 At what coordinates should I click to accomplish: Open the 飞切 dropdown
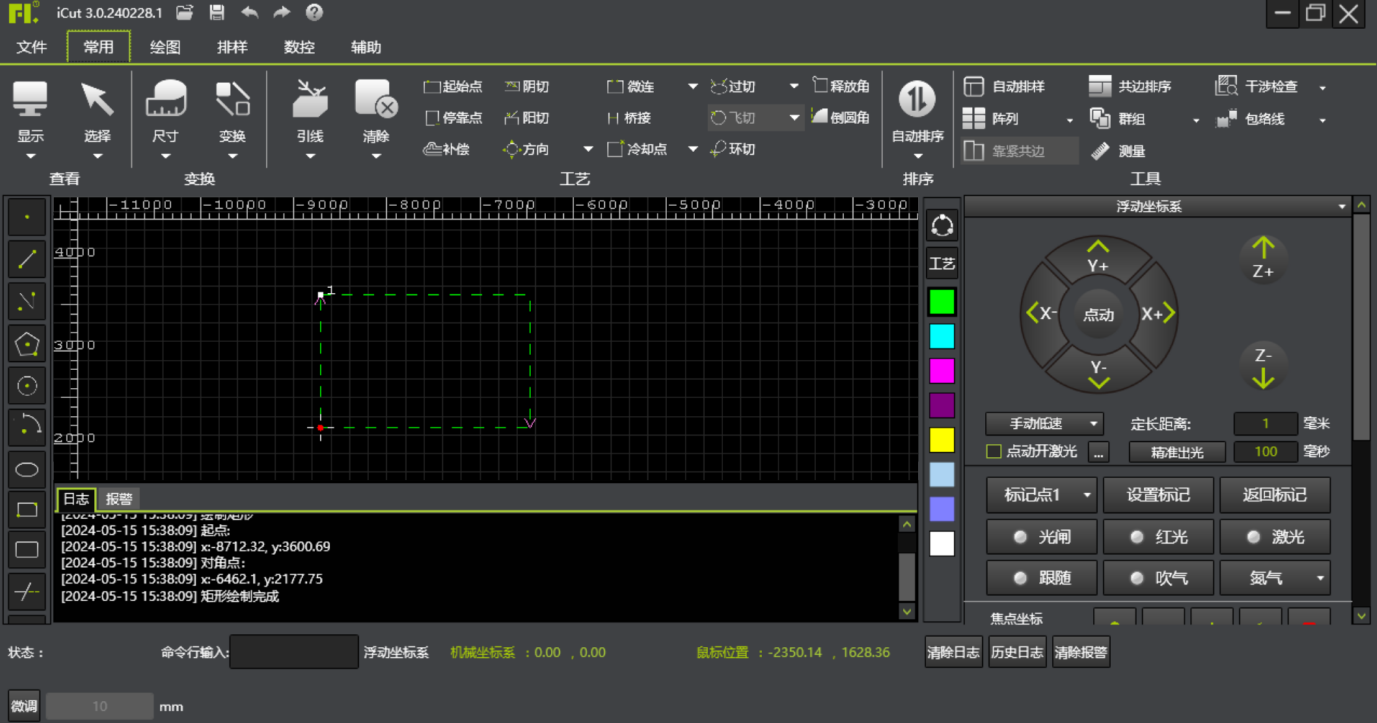coord(794,118)
